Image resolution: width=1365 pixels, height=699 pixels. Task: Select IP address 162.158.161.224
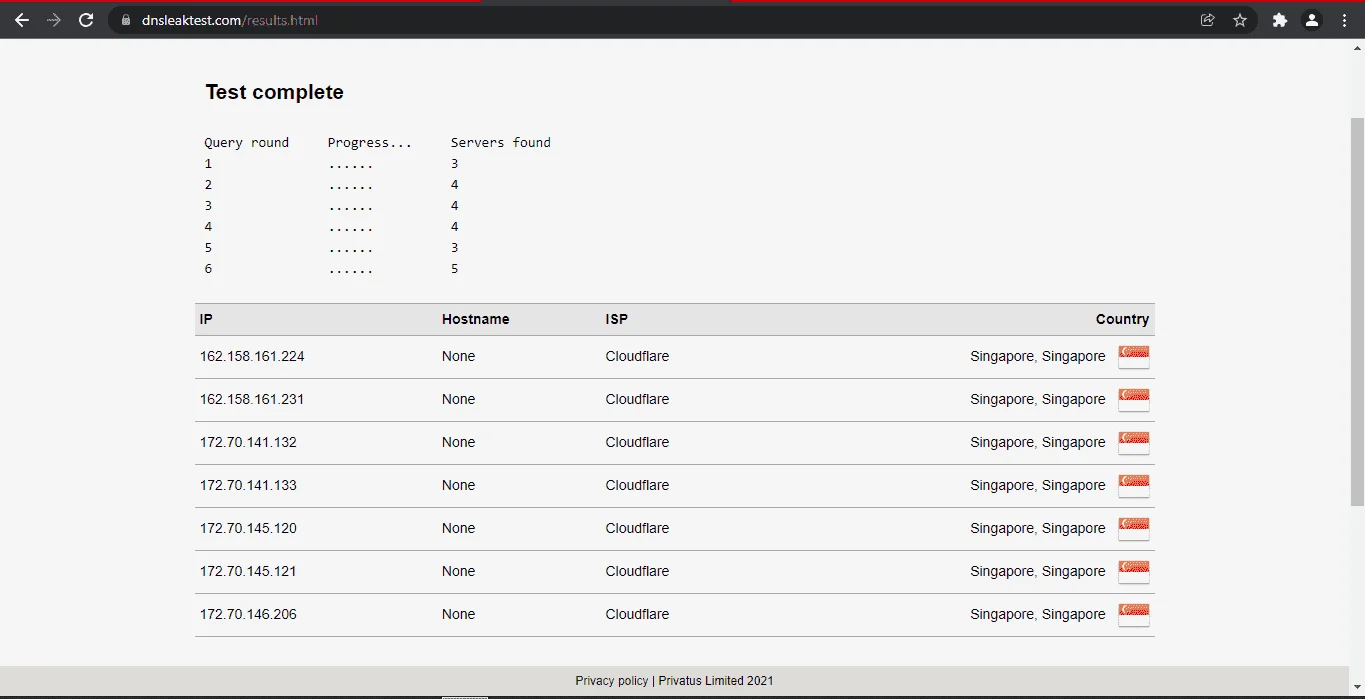tap(252, 357)
